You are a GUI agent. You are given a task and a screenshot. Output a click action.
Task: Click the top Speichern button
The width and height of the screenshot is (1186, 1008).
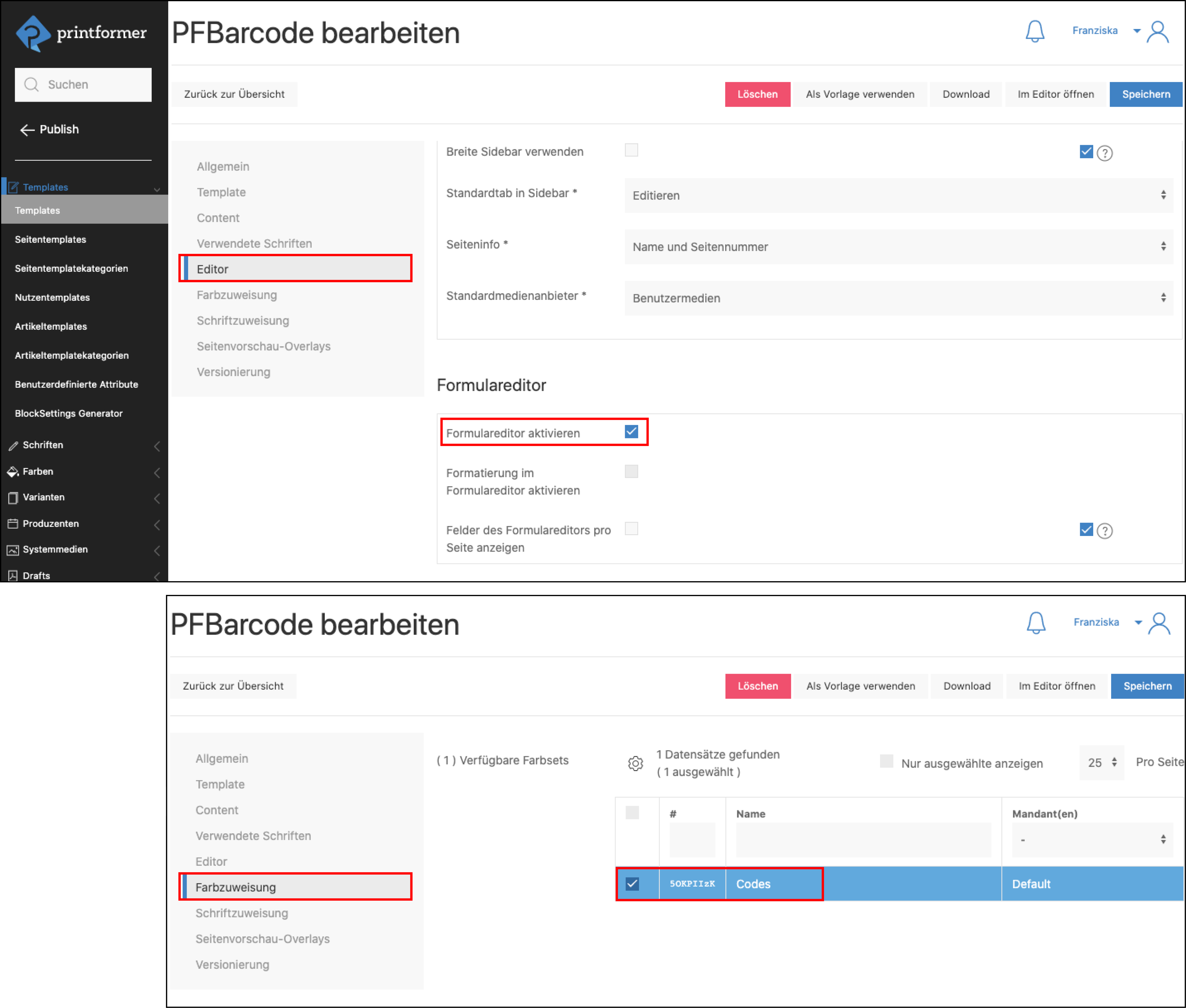[x=1145, y=94]
